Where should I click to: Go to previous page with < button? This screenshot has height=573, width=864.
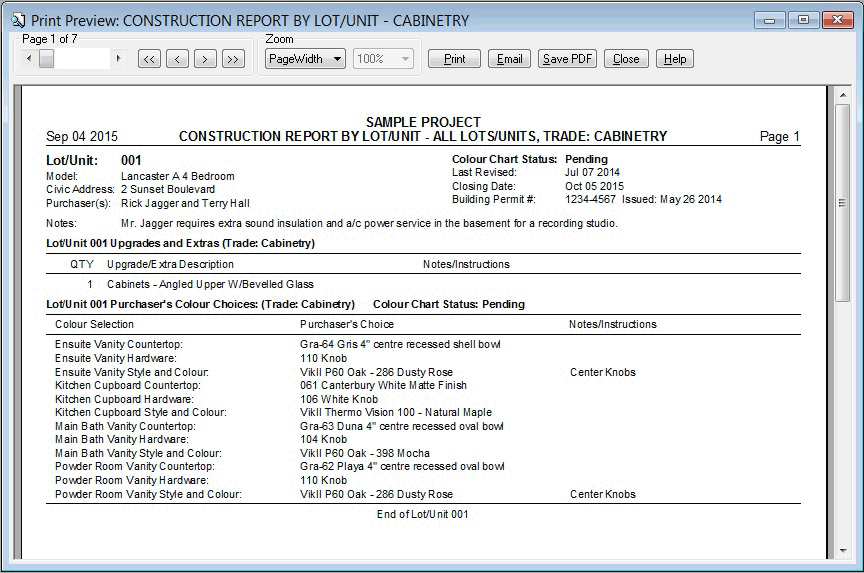(177, 59)
